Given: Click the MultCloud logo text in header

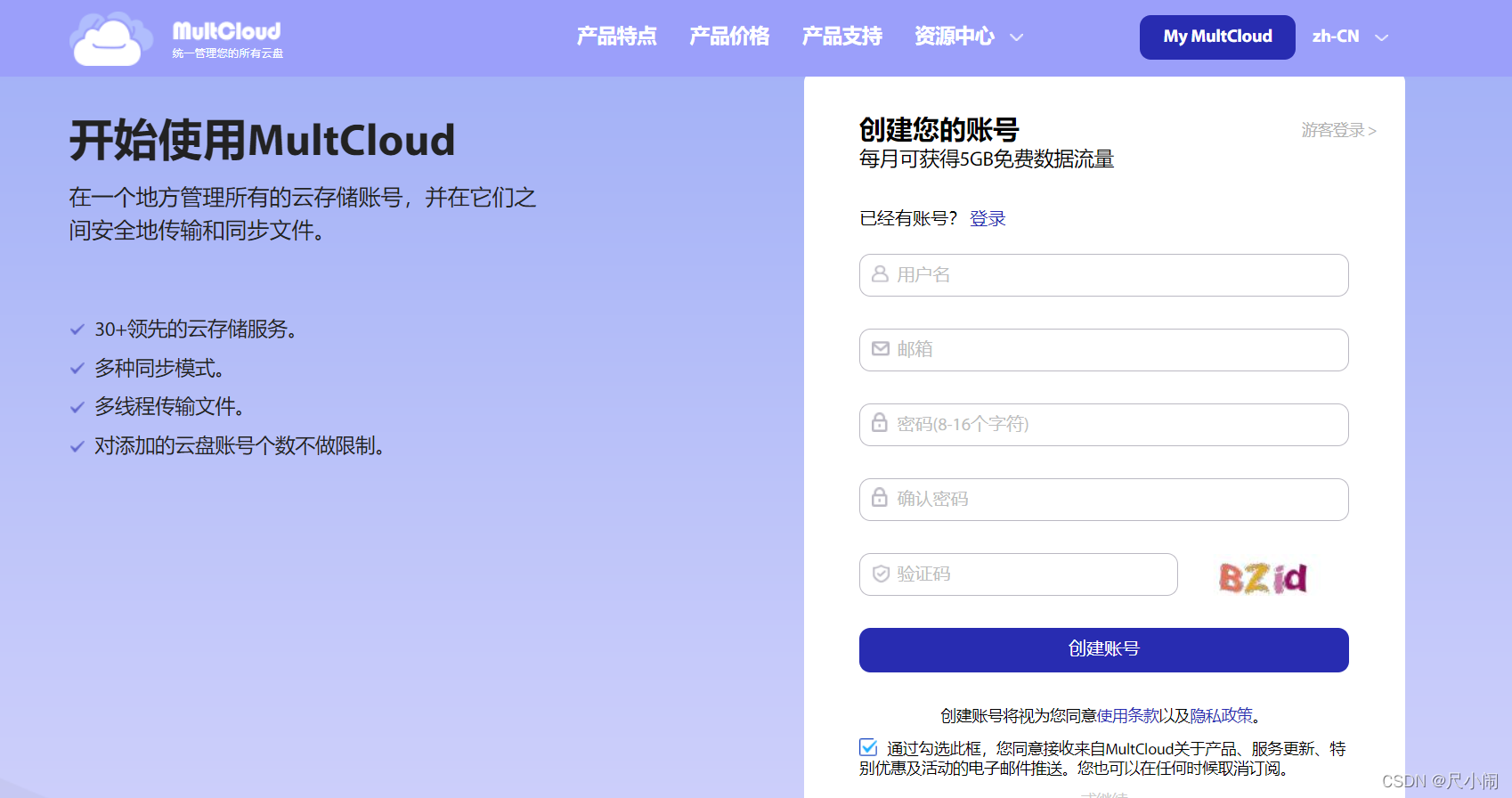Looking at the screenshot, I should [x=227, y=32].
